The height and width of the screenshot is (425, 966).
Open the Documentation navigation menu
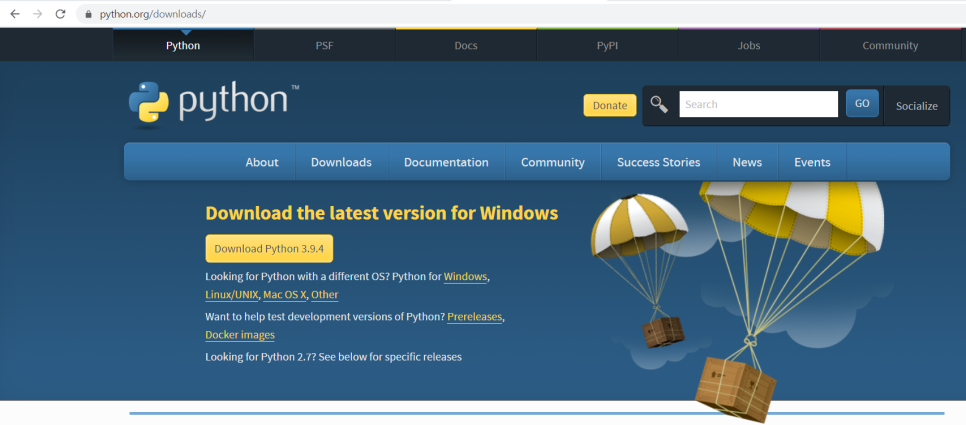pos(446,162)
